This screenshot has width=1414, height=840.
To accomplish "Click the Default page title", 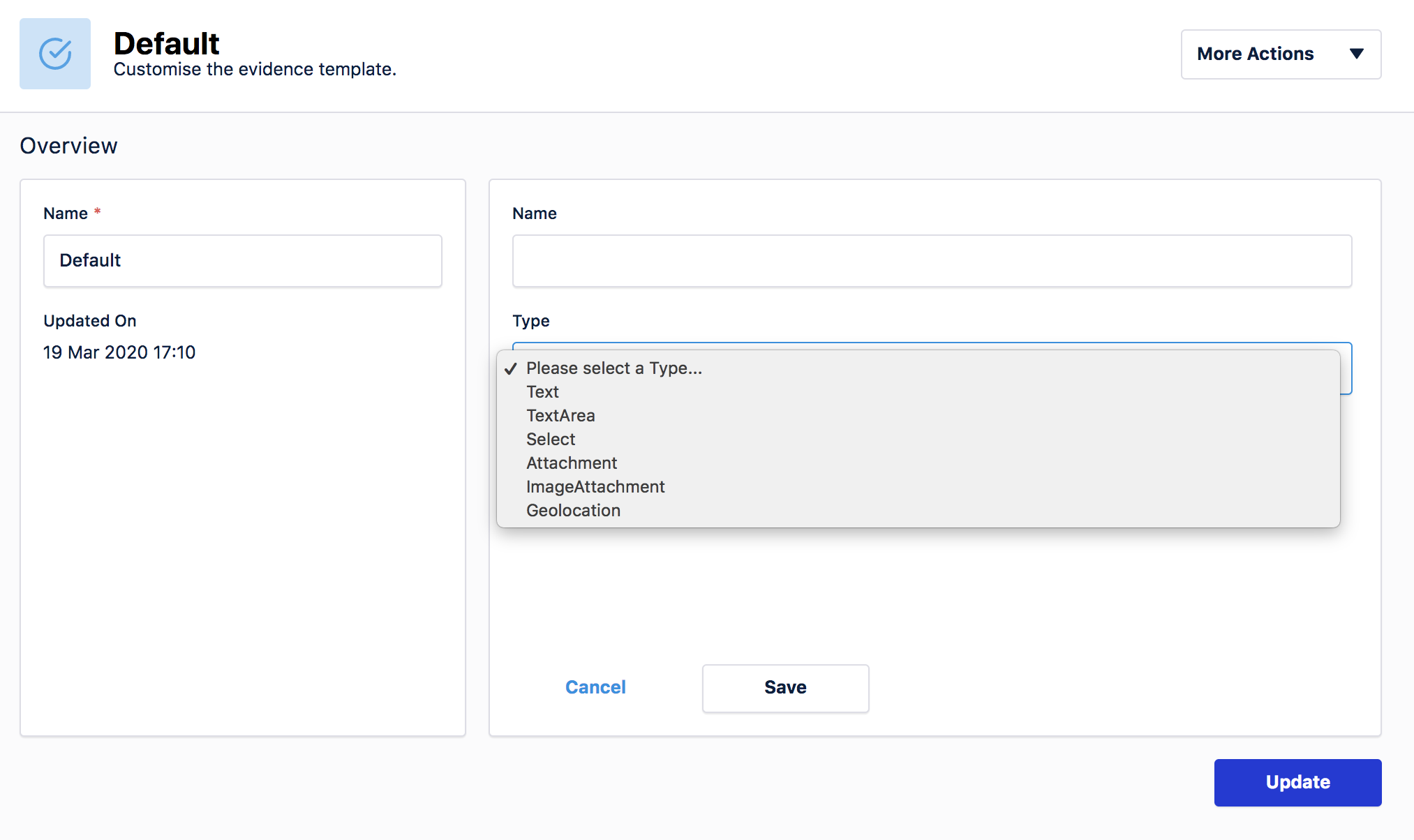I will [x=166, y=43].
